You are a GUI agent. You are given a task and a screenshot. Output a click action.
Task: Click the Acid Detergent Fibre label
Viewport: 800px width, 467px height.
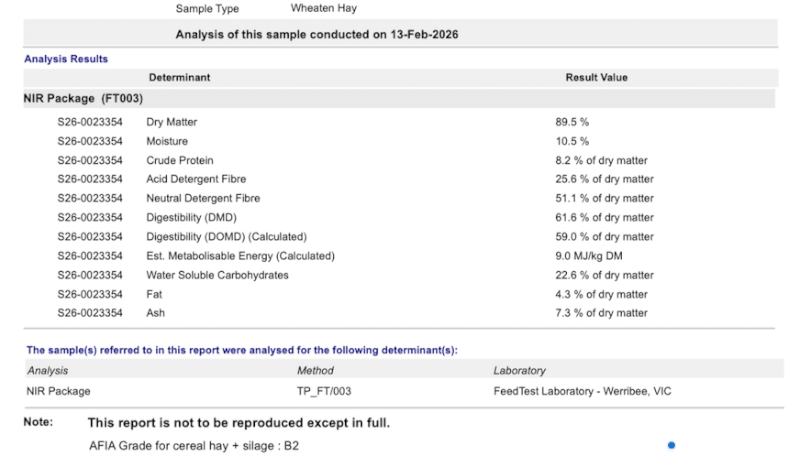point(196,179)
